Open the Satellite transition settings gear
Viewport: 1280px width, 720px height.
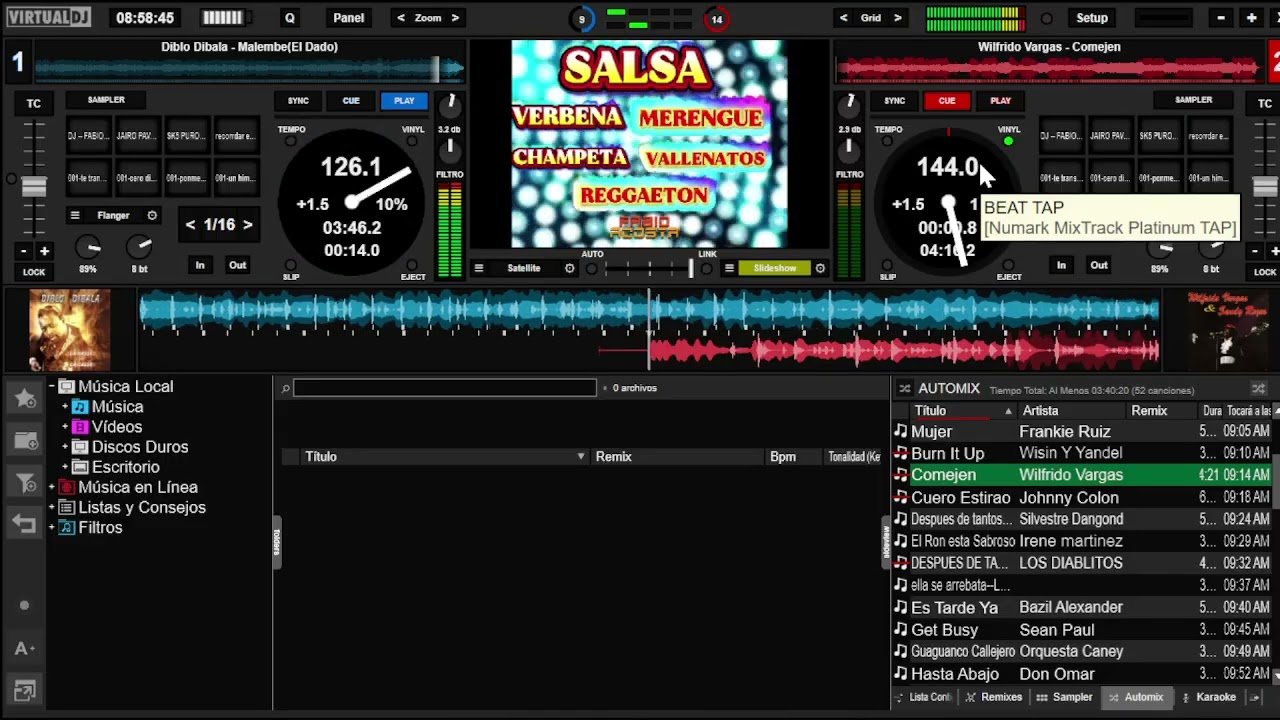(x=570, y=268)
